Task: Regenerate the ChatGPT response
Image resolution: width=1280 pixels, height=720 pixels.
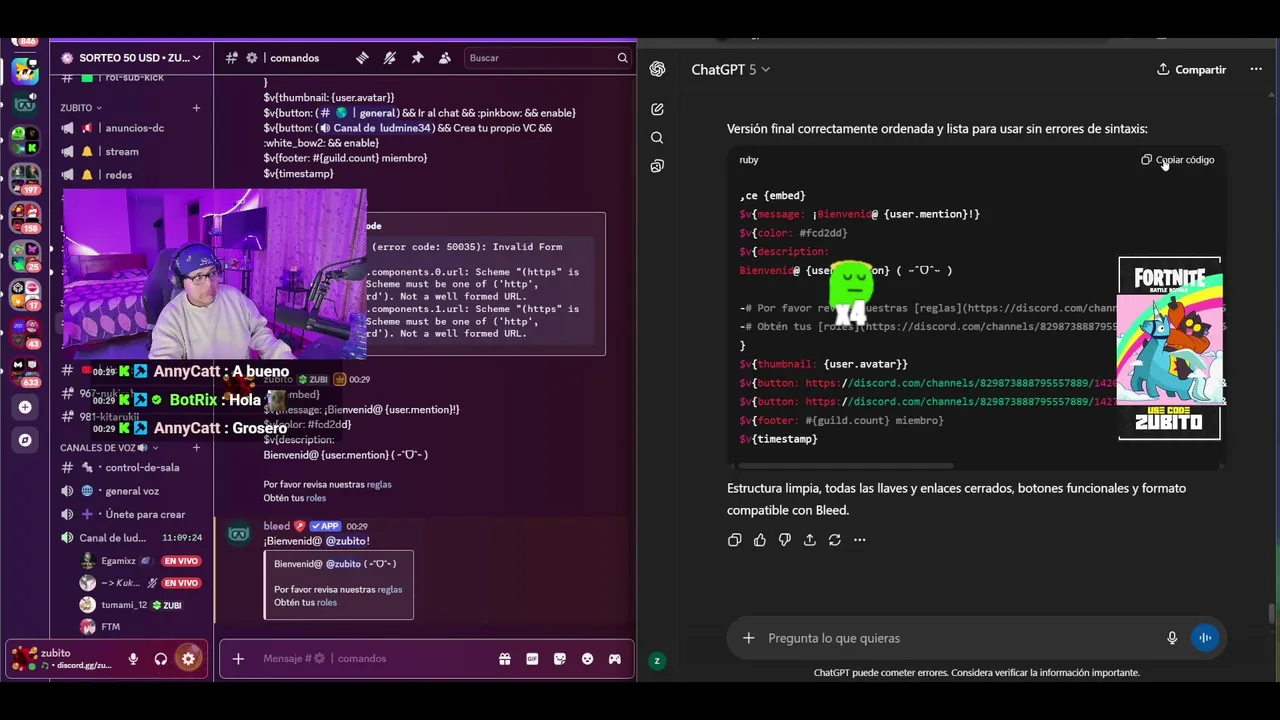Action: click(834, 540)
